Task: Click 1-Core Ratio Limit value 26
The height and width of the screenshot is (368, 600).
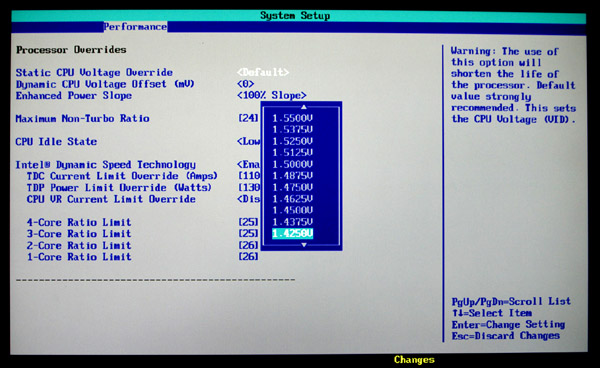Action: [x=248, y=257]
